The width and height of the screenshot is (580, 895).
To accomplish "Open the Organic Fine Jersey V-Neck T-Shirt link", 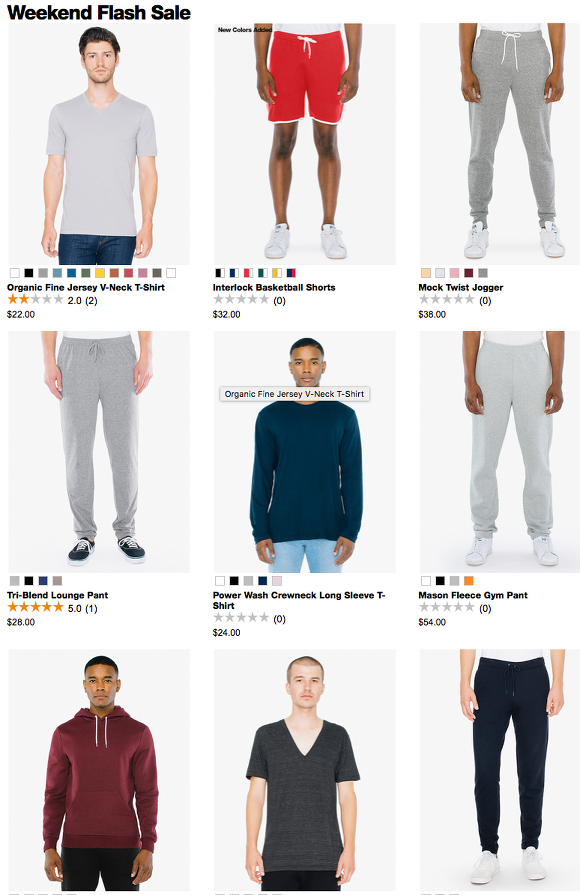I will click(86, 287).
